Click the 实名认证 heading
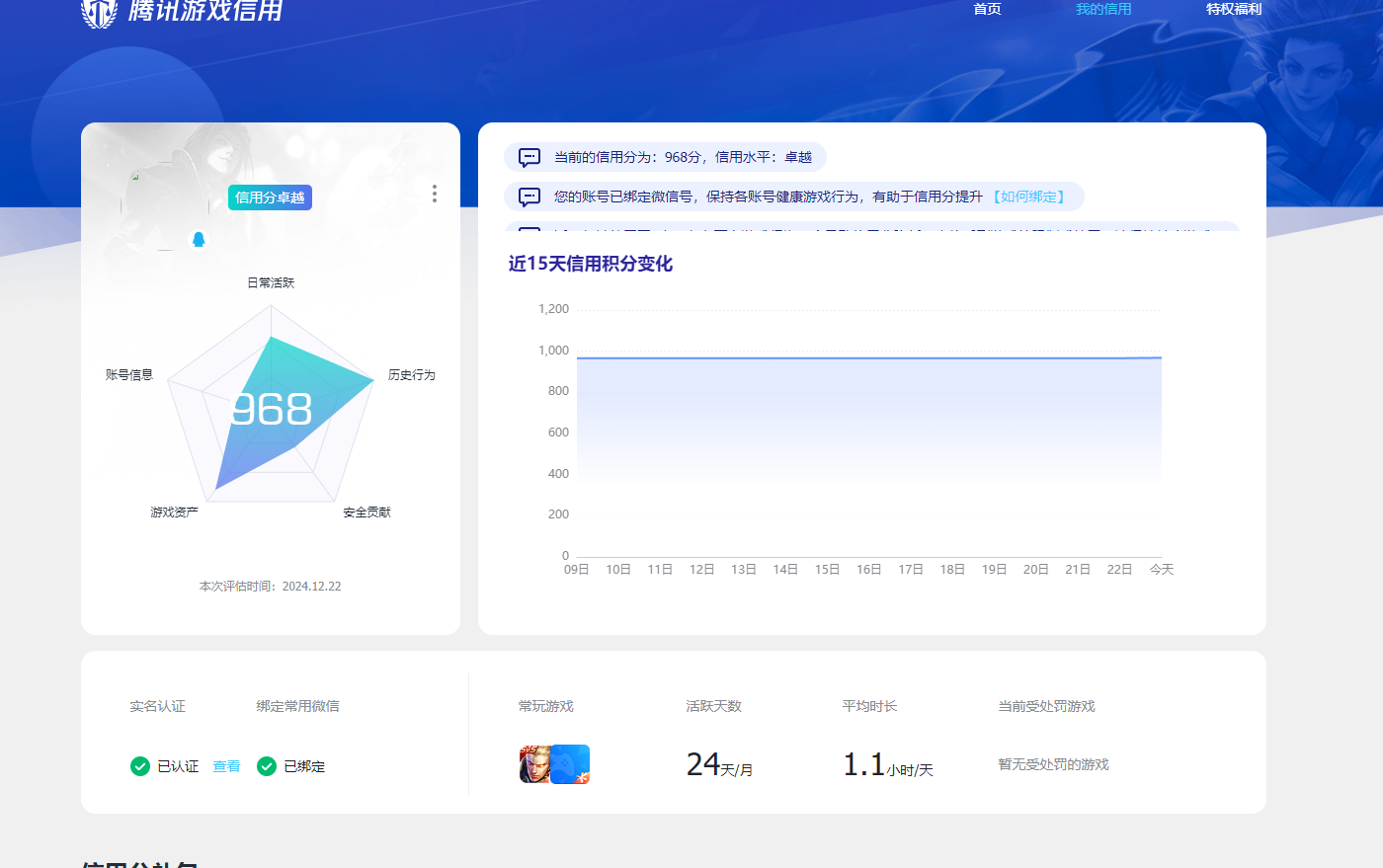Screen dimensions: 1383x868 [x=157, y=706]
